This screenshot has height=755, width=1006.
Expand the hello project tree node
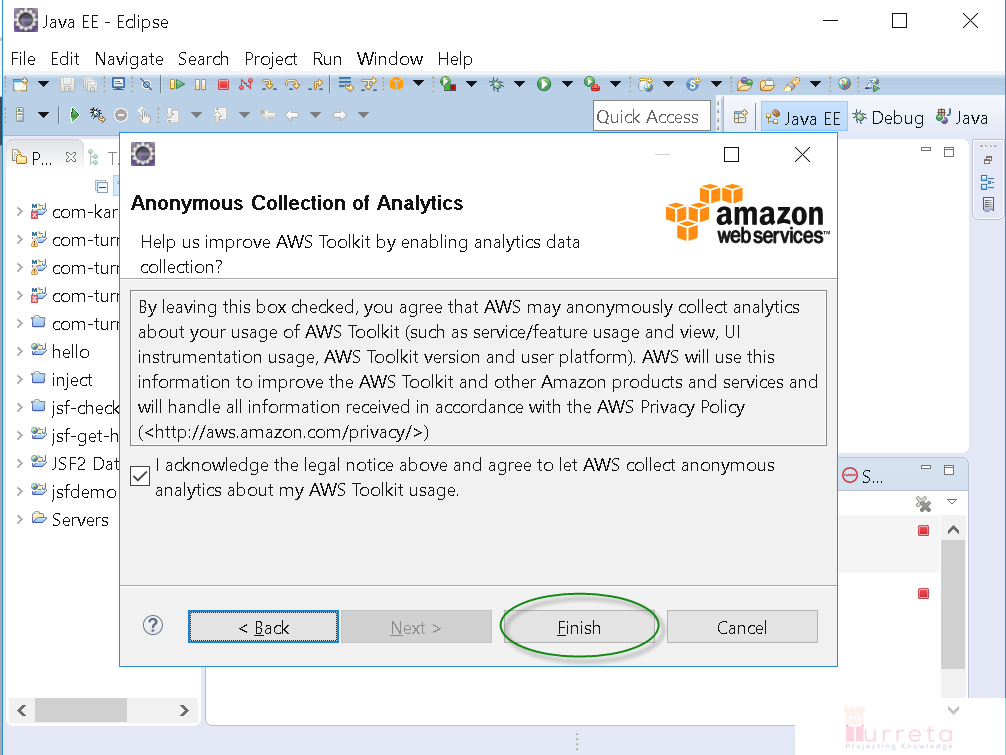click(19, 351)
